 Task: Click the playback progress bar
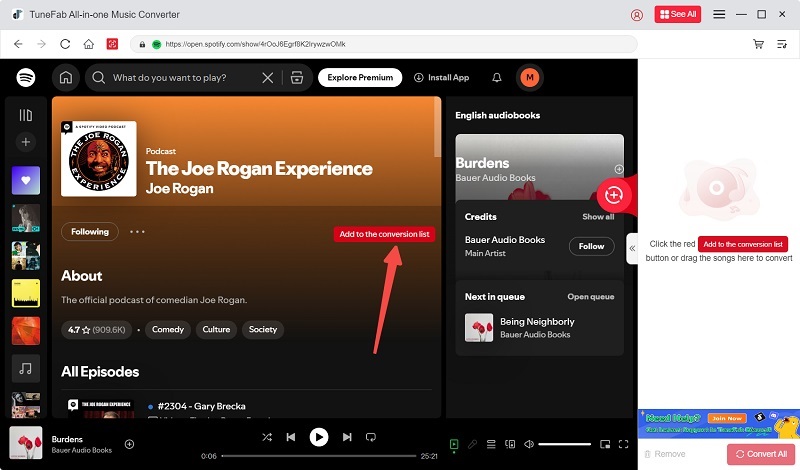[x=319, y=456]
